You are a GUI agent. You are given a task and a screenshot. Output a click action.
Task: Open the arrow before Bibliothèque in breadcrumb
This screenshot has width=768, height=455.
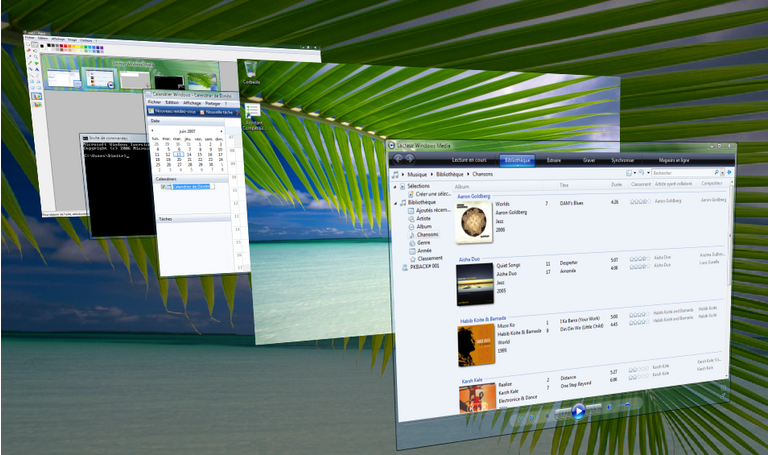point(432,174)
